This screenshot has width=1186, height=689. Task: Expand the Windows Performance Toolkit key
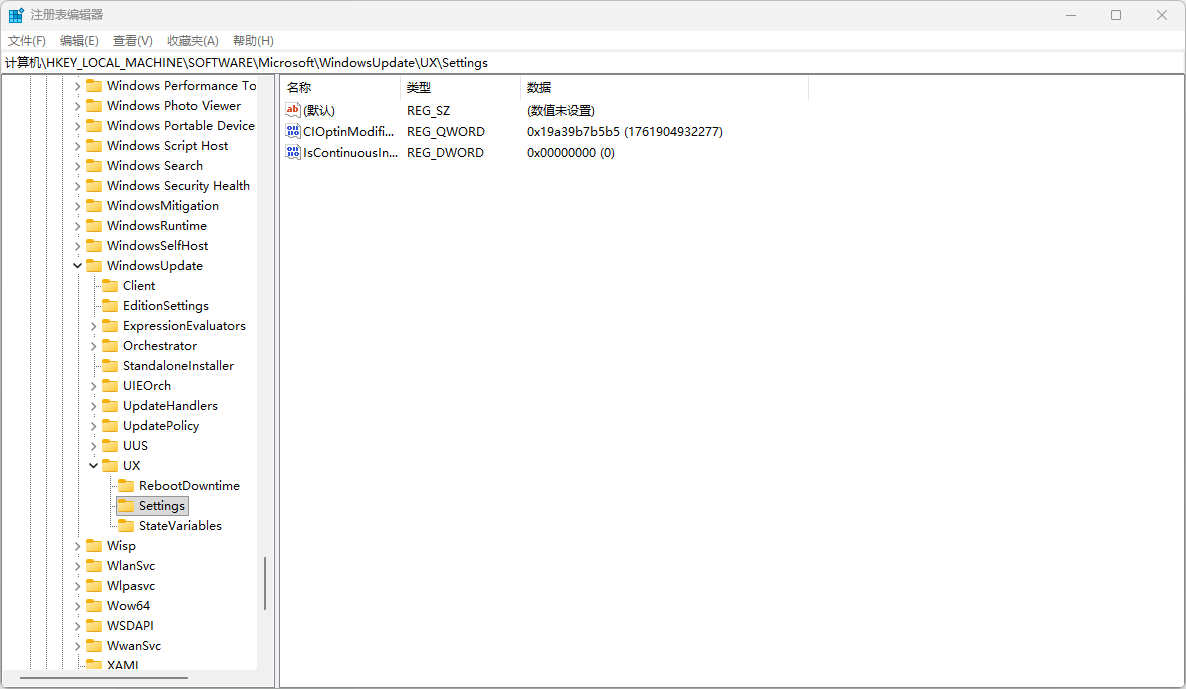coord(77,86)
